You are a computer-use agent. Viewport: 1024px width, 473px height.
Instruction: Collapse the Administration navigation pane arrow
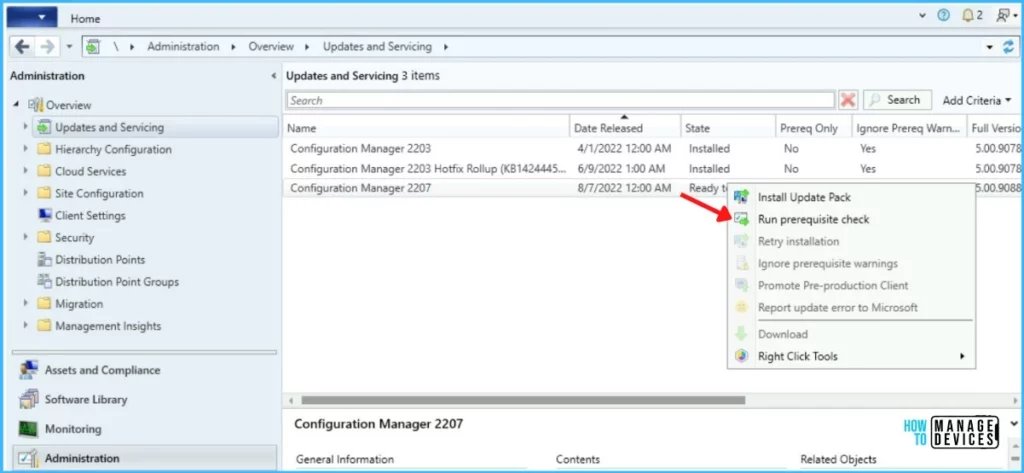pos(274,76)
